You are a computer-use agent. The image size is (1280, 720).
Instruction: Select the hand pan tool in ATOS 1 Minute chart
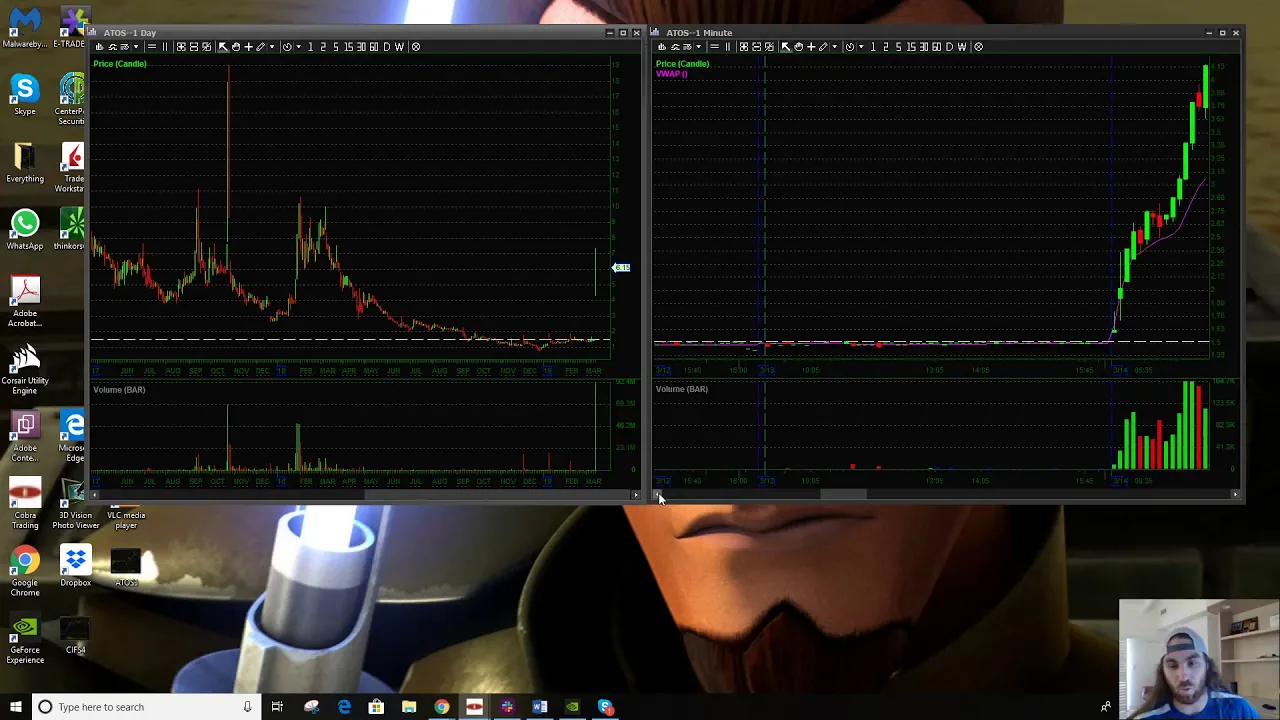pos(798,46)
